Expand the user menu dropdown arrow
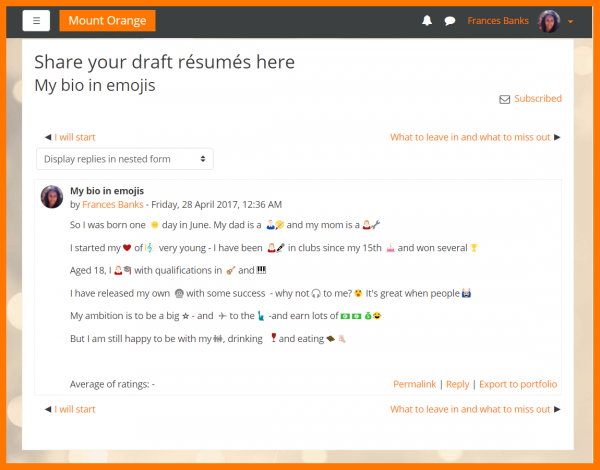Screen dimensions: 600x470 coord(570,22)
